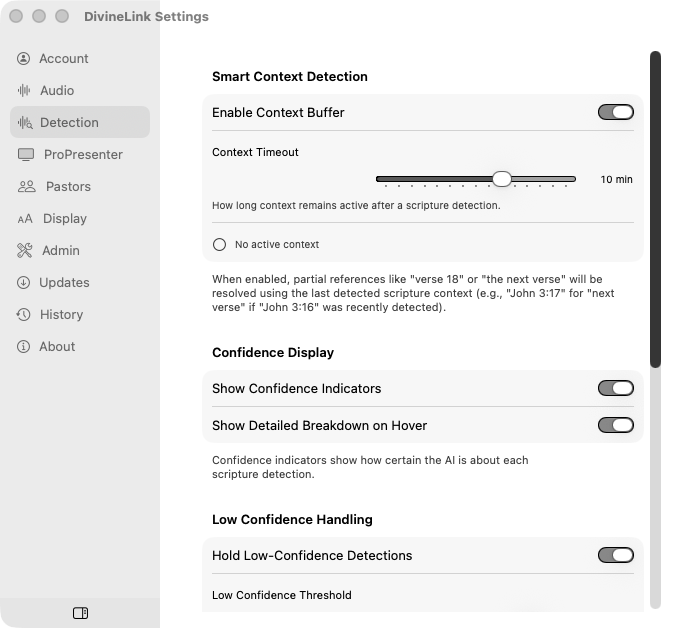Click the Display text-size icon

(25, 219)
